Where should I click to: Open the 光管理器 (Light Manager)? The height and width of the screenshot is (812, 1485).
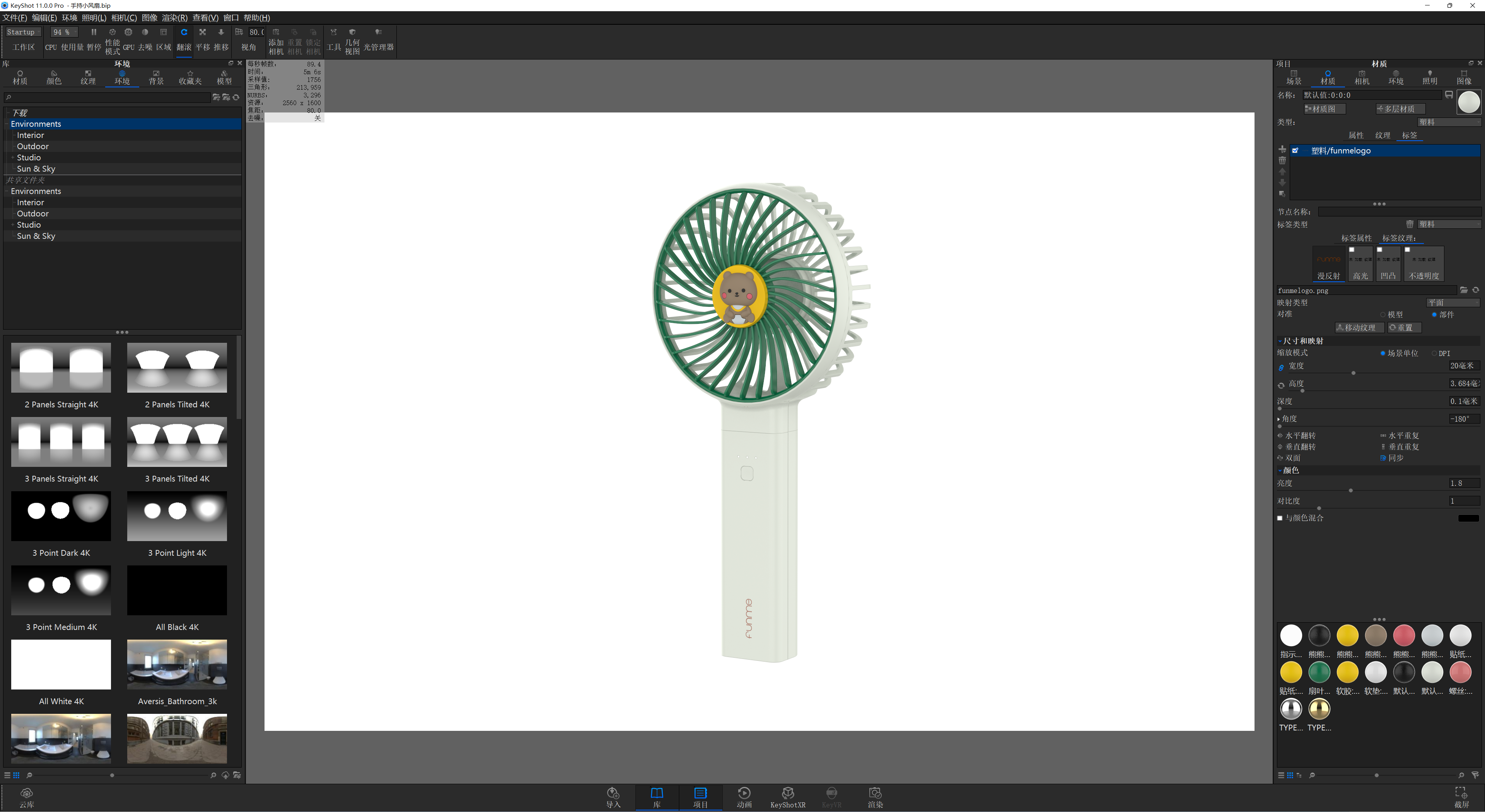pos(379,40)
